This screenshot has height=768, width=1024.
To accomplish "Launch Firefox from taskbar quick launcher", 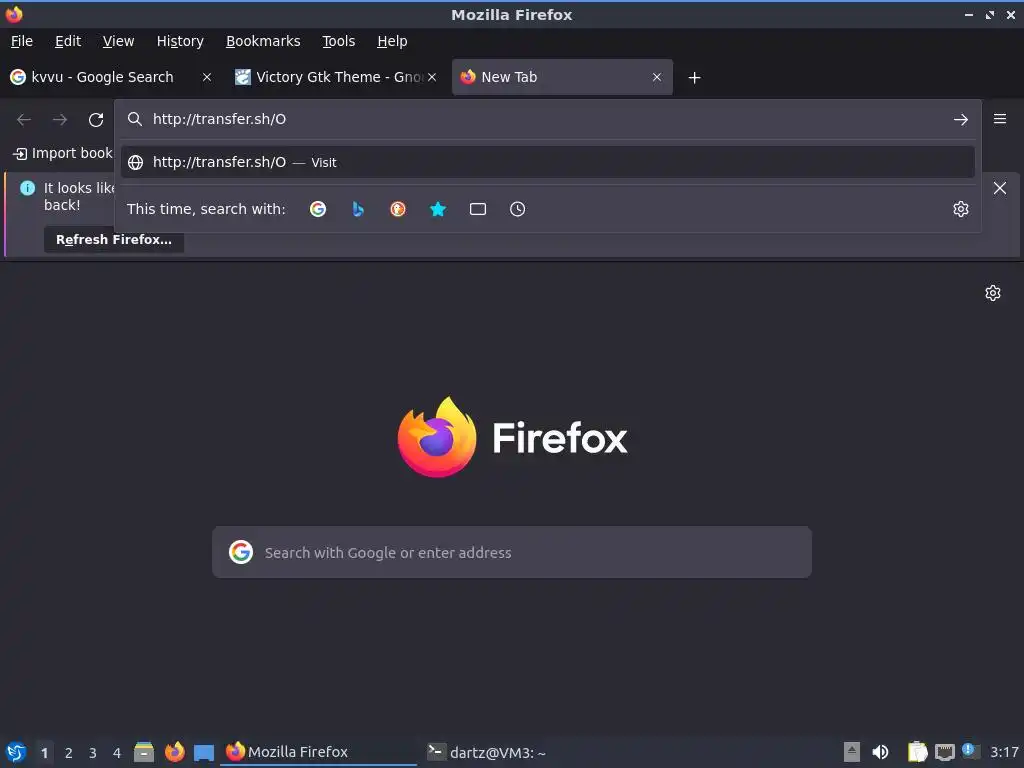I will click(x=174, y=752).
